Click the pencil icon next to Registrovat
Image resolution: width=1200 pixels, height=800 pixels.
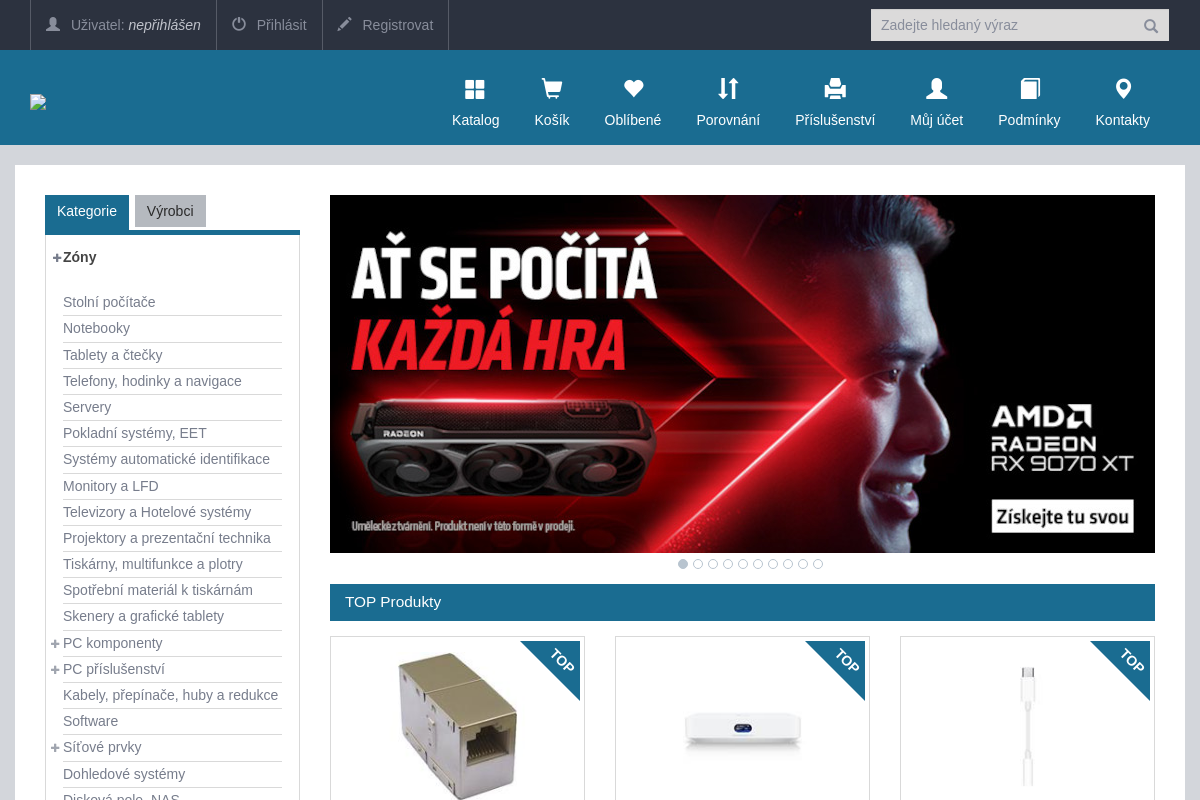(345, 24)
